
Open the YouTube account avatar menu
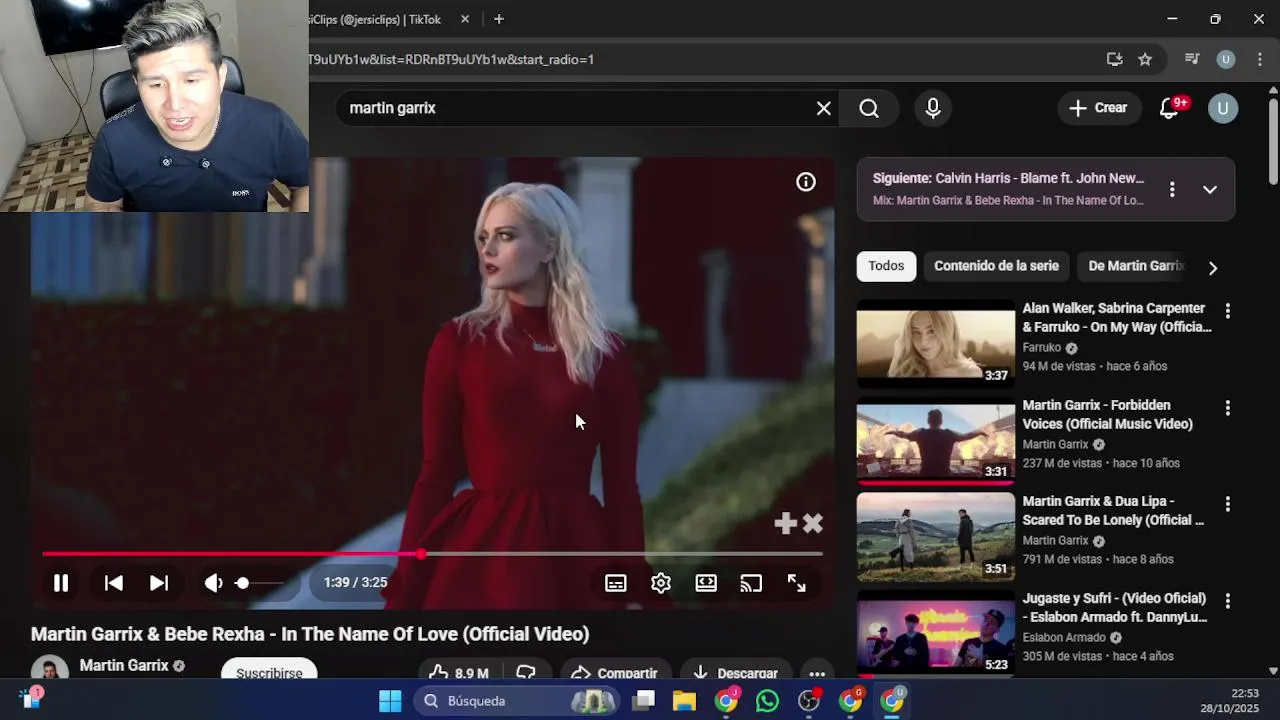[x=1223, y=108]
